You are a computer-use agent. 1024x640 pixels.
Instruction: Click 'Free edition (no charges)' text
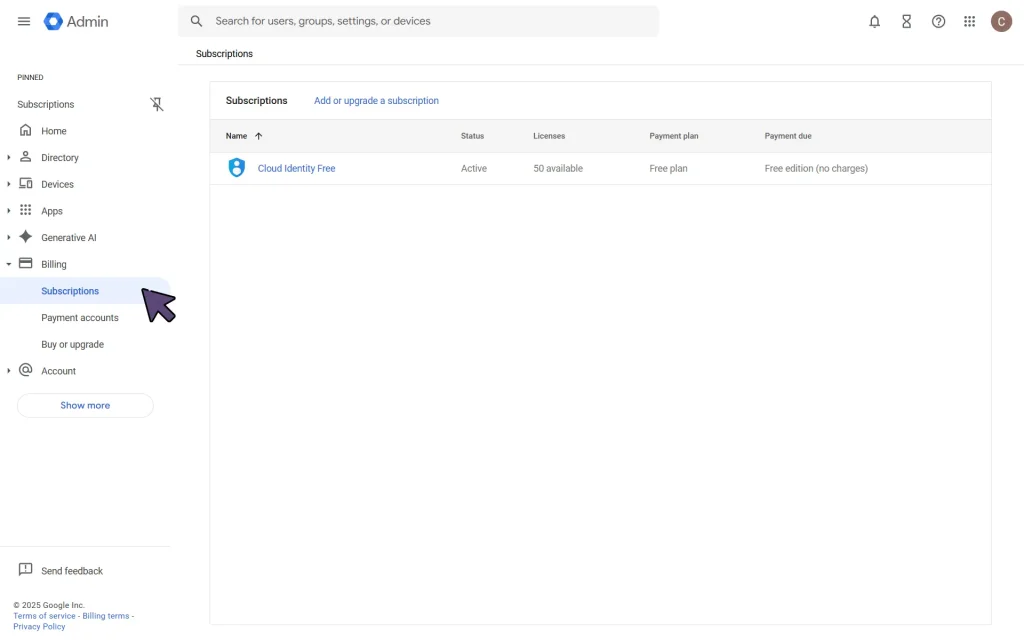coord(816,168)
